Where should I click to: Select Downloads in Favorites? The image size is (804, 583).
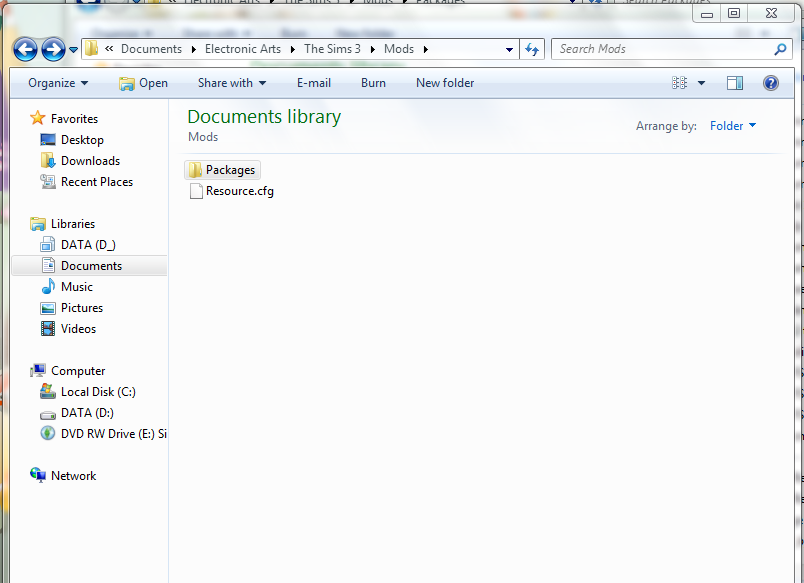click(x=90, y=161)
